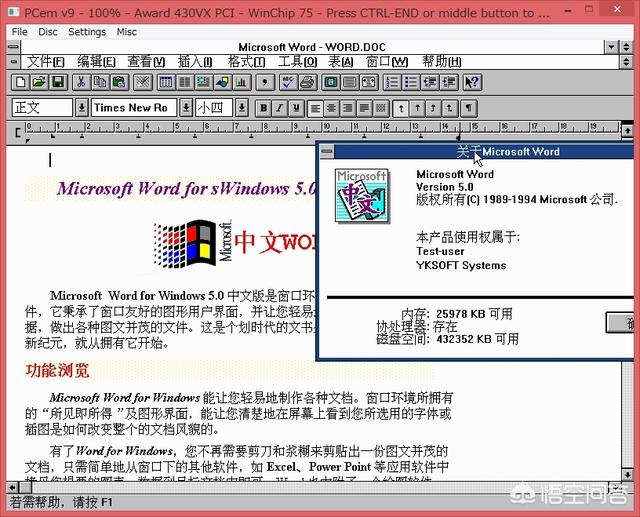Toggle italic formatting

(280, 108)
